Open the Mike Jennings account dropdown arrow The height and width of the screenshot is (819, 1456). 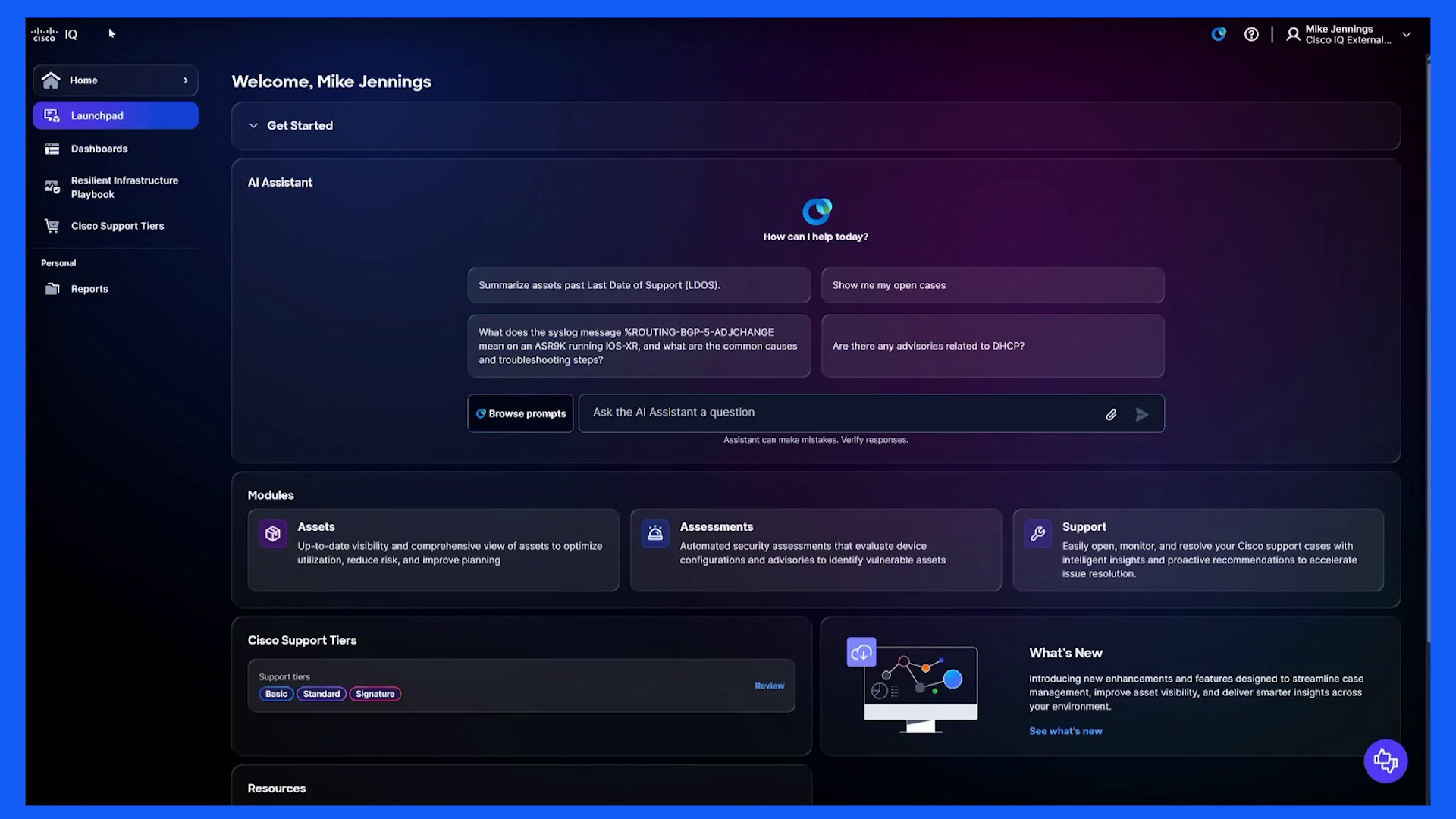pos(1407,35)
